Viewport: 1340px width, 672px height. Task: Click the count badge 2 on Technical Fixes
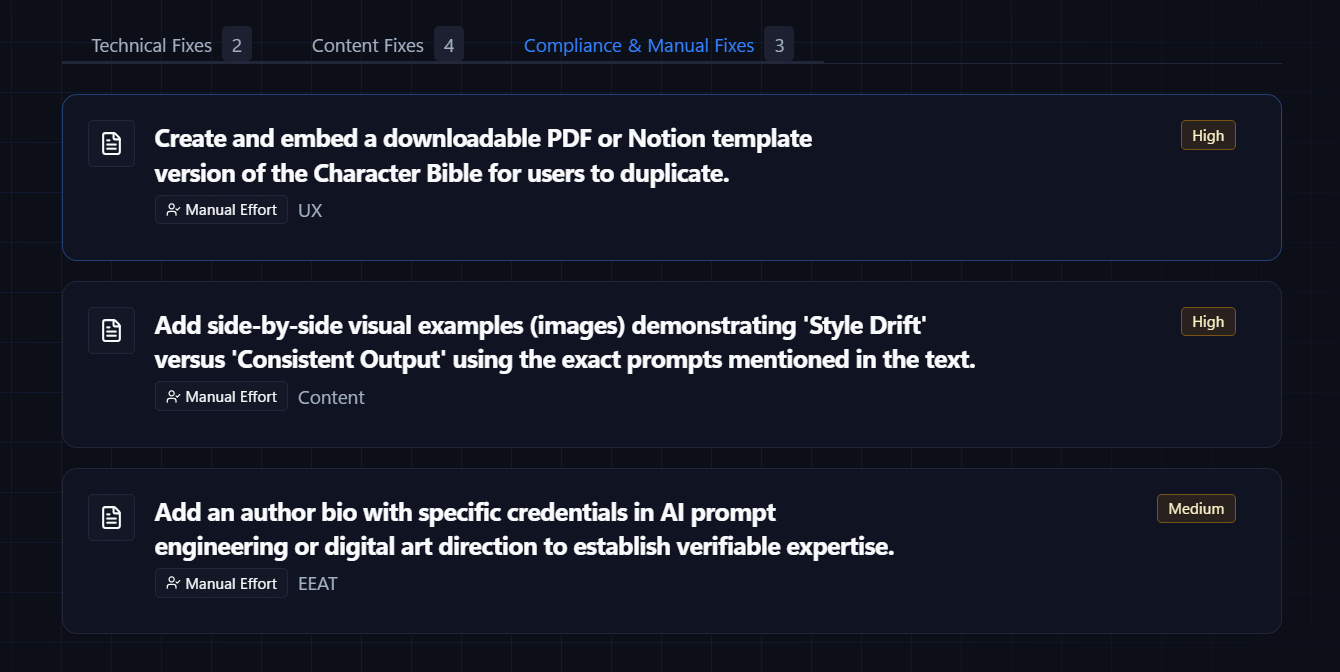pyautogui.click(x=237, y=45)
